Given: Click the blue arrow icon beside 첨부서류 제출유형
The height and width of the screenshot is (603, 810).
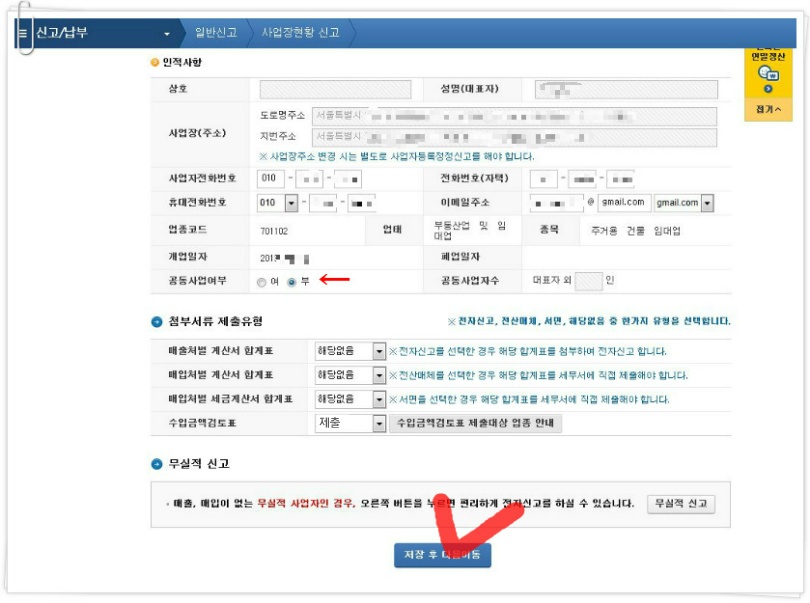Looking at the screenshot, I should click(157, 322).
